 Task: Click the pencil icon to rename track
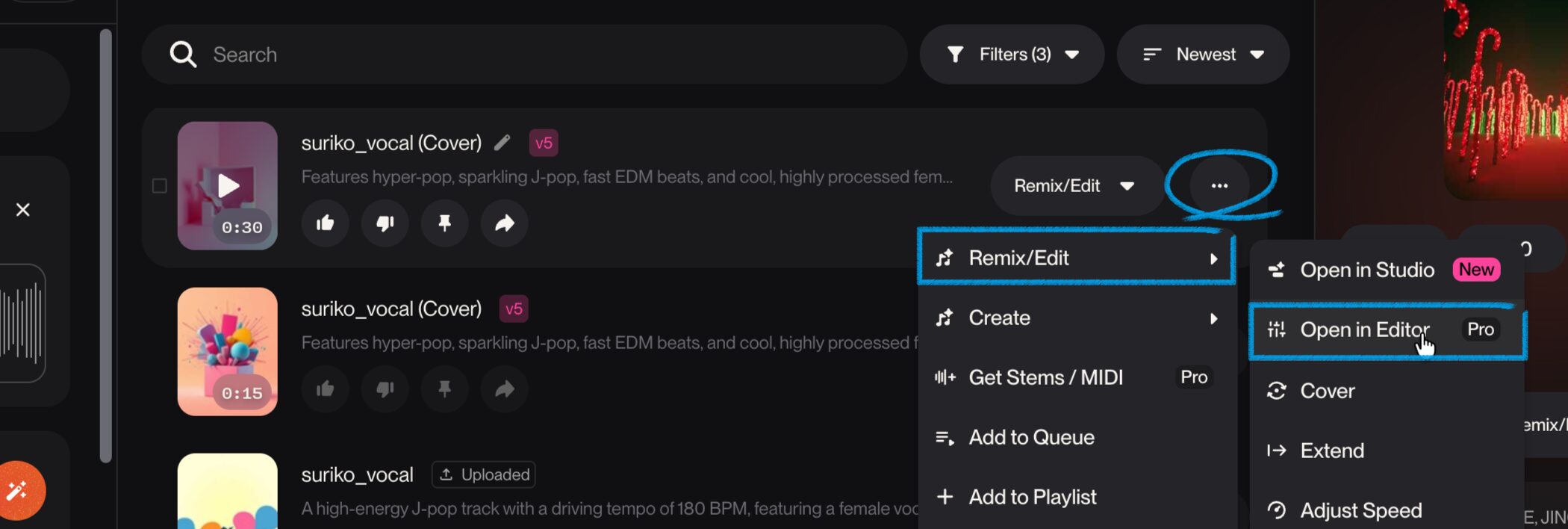click(x=503, y=143)
